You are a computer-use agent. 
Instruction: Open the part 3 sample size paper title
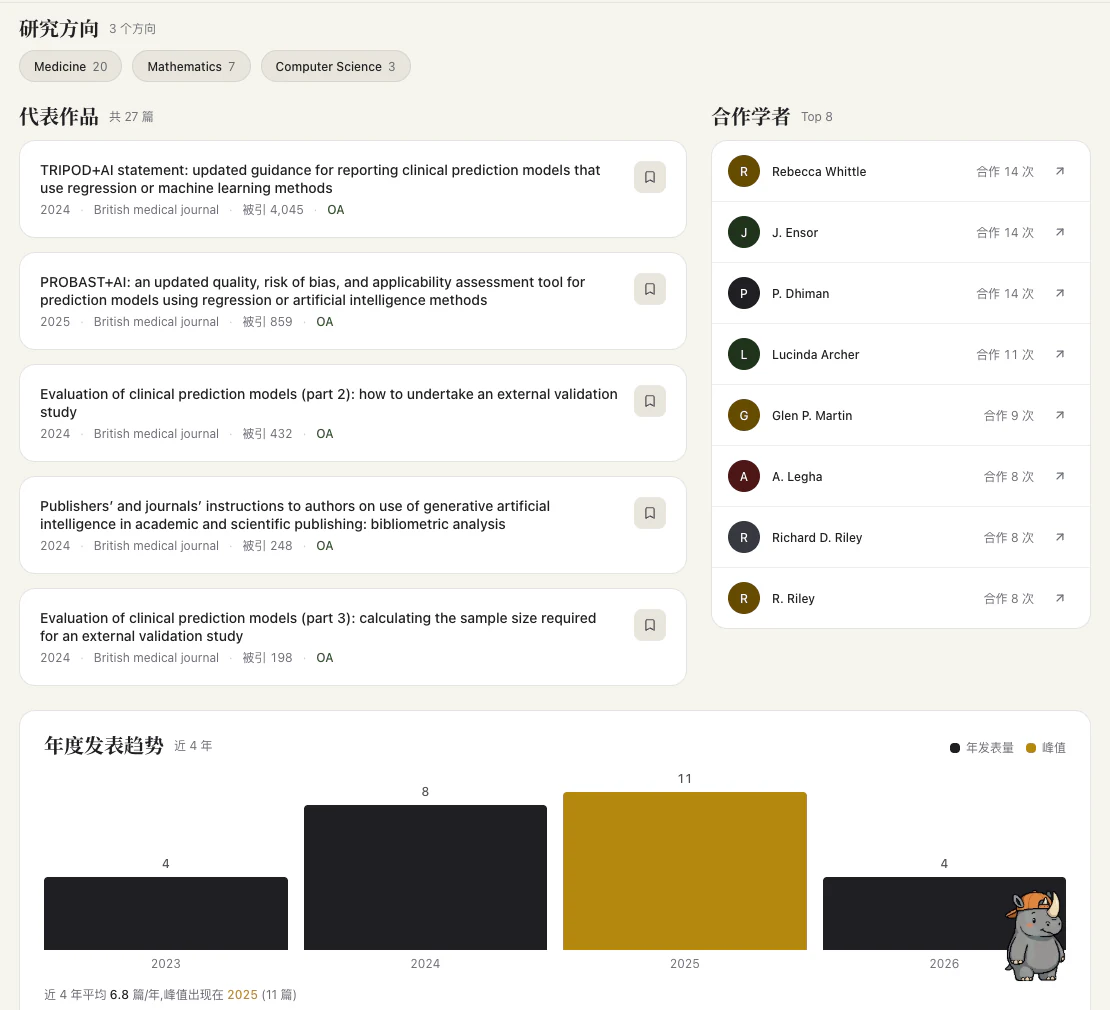pyautogui.click(x=318, y=627)
